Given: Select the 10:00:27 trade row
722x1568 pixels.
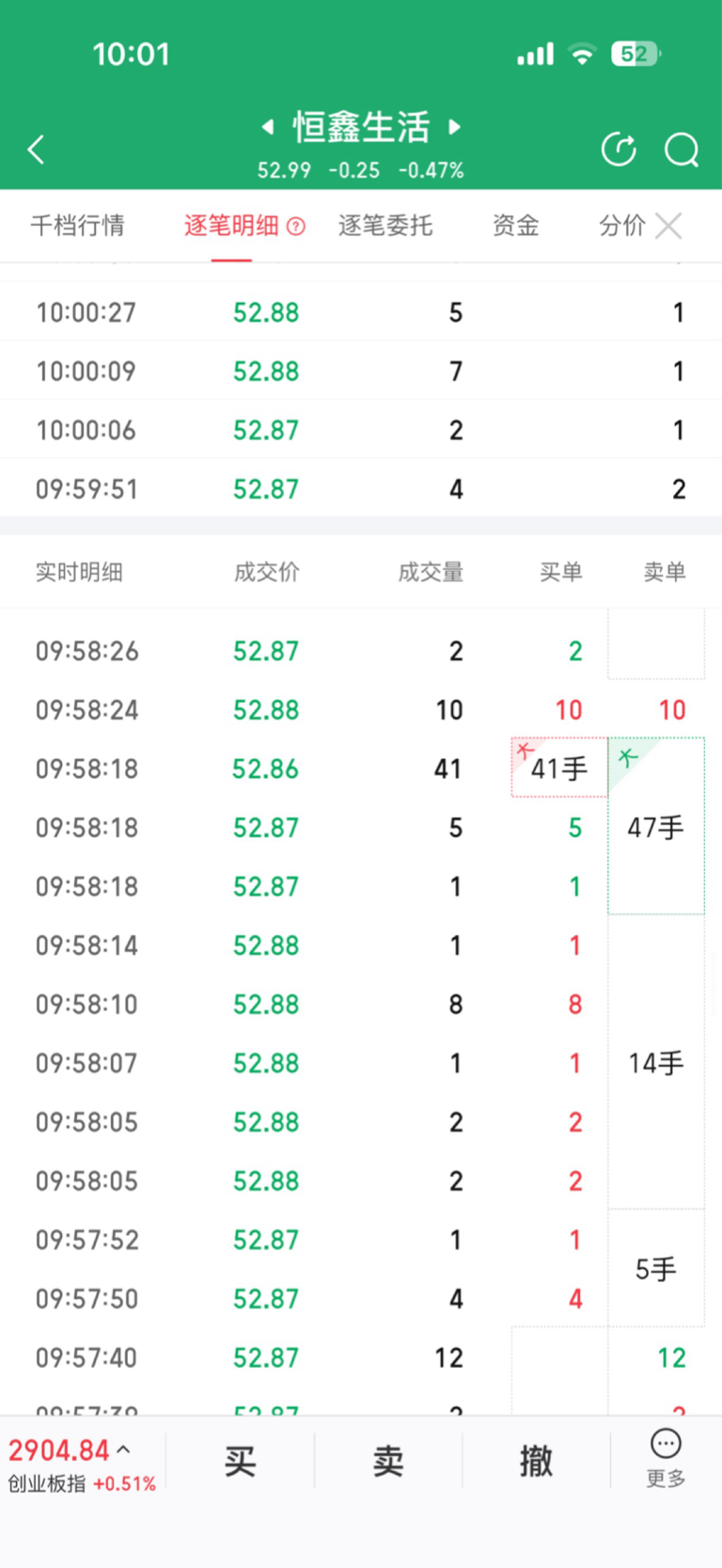Looking at the screenshot, I should coord(361,311).
